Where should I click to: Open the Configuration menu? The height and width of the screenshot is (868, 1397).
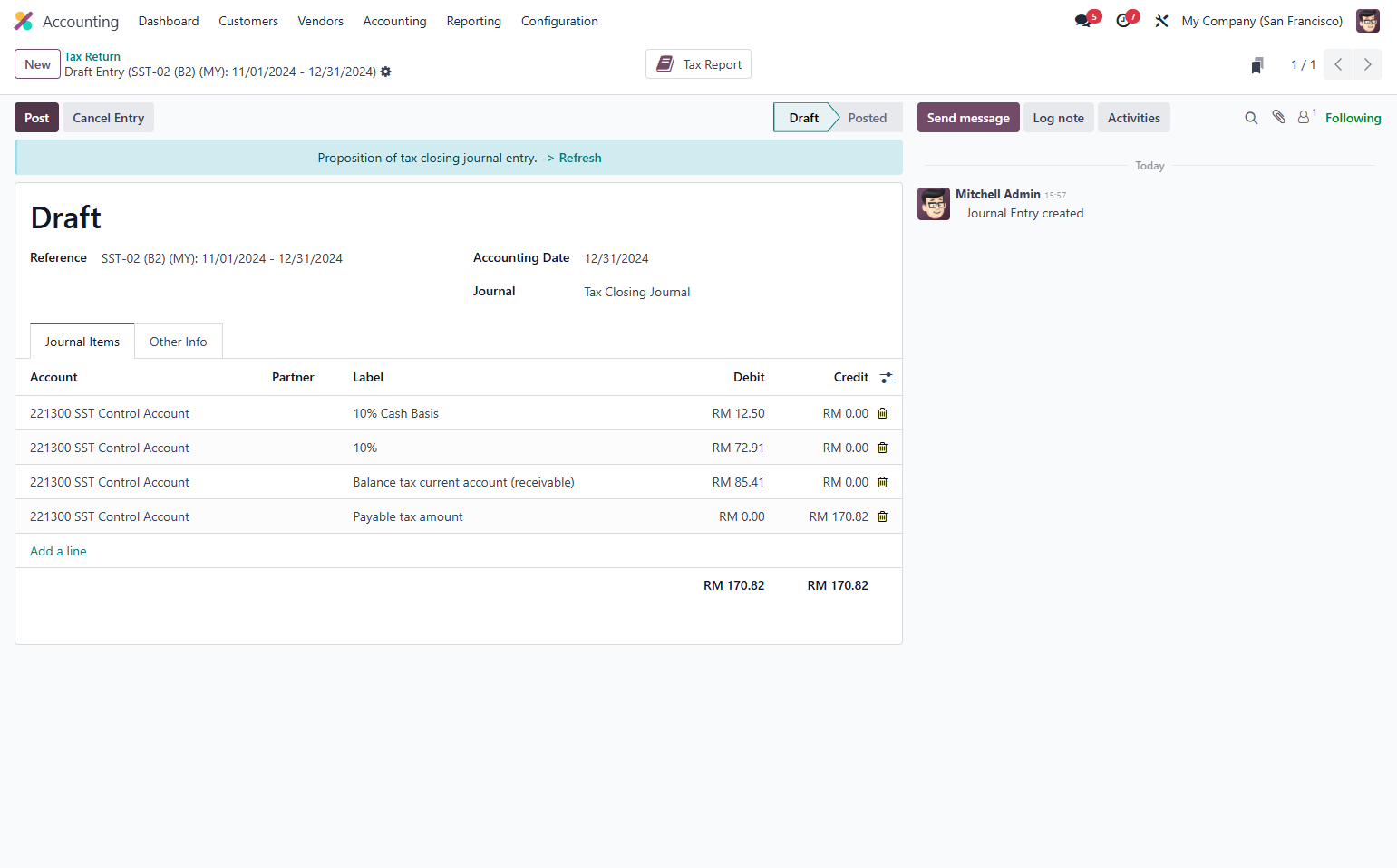(559, 21)
